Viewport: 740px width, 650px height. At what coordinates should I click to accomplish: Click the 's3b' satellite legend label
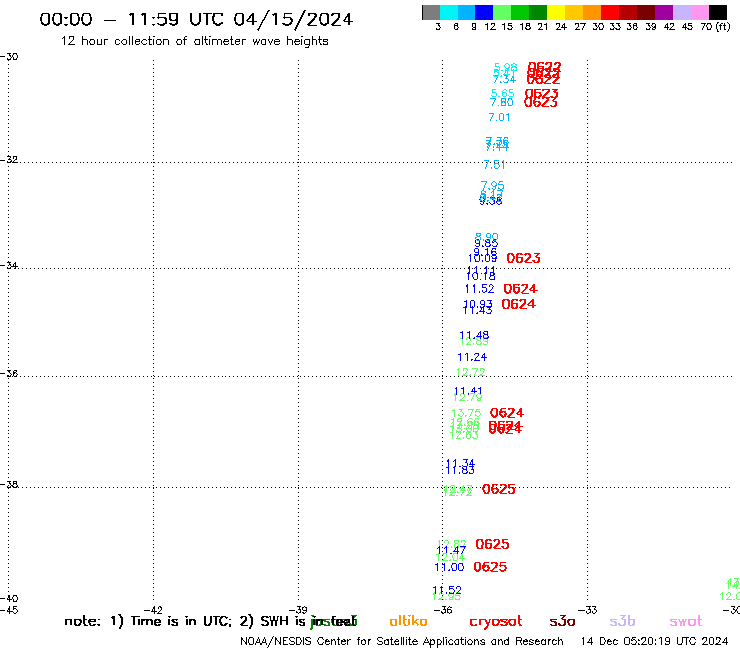622,621
